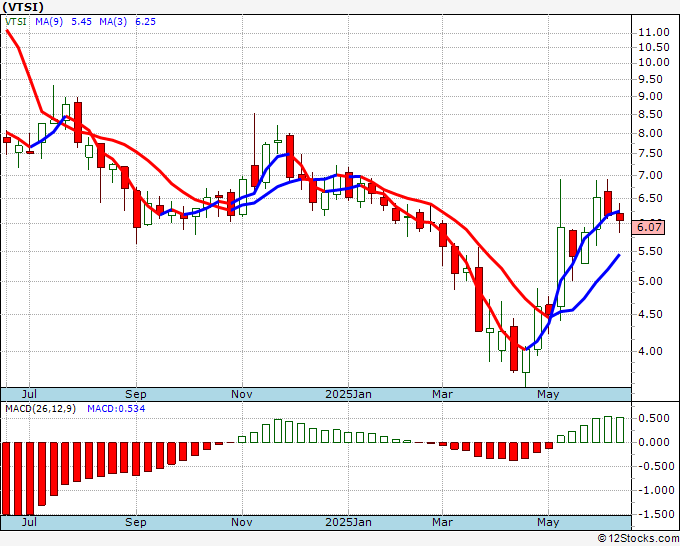Click the MACD:0.534 value label
The width and height of the screenshot is (680, 546).
(x=116, y=409)
